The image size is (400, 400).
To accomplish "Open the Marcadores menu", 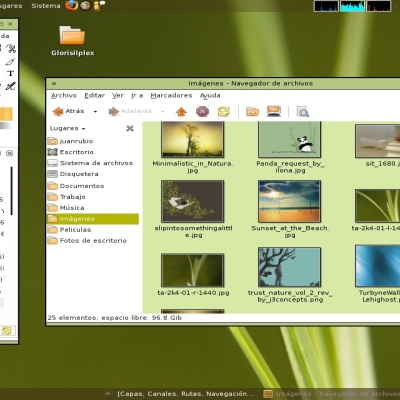I will click(171, 96).
